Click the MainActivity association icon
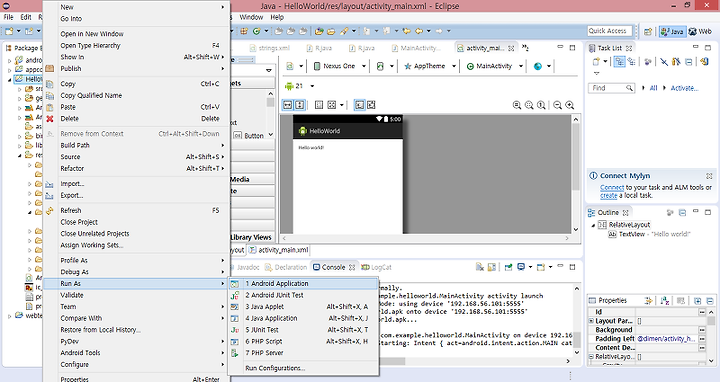The image size is (720, 382). click(470, 66)
